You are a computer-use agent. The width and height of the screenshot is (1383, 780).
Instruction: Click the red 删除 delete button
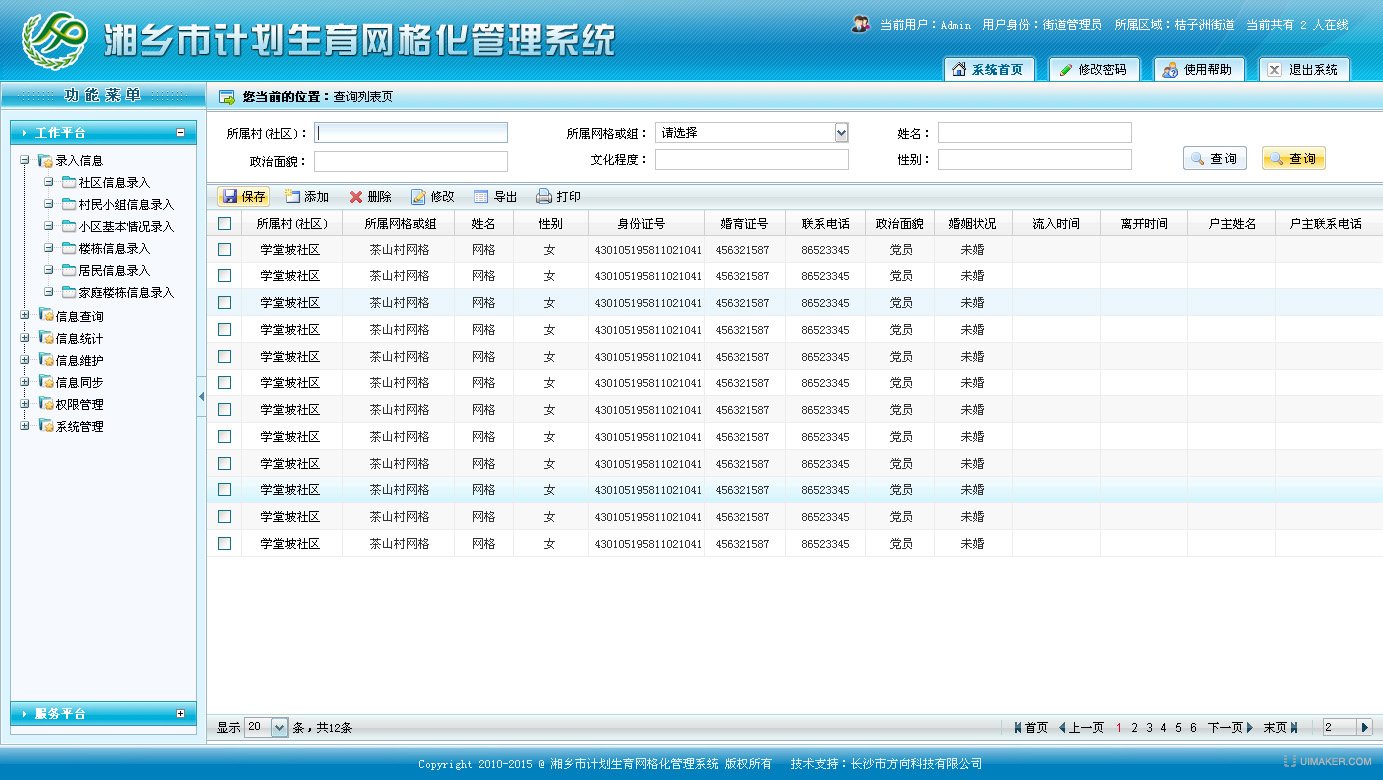(x=370, y=197)
